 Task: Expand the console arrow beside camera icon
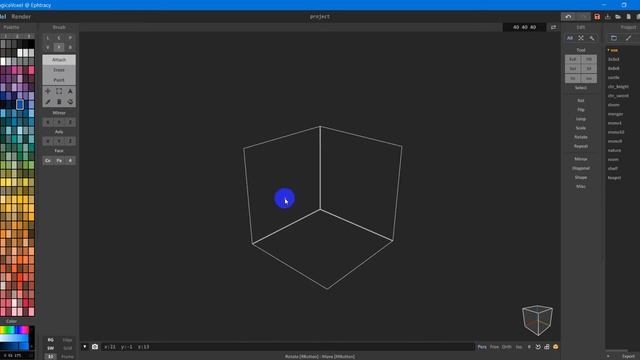[x=84, y=347]
